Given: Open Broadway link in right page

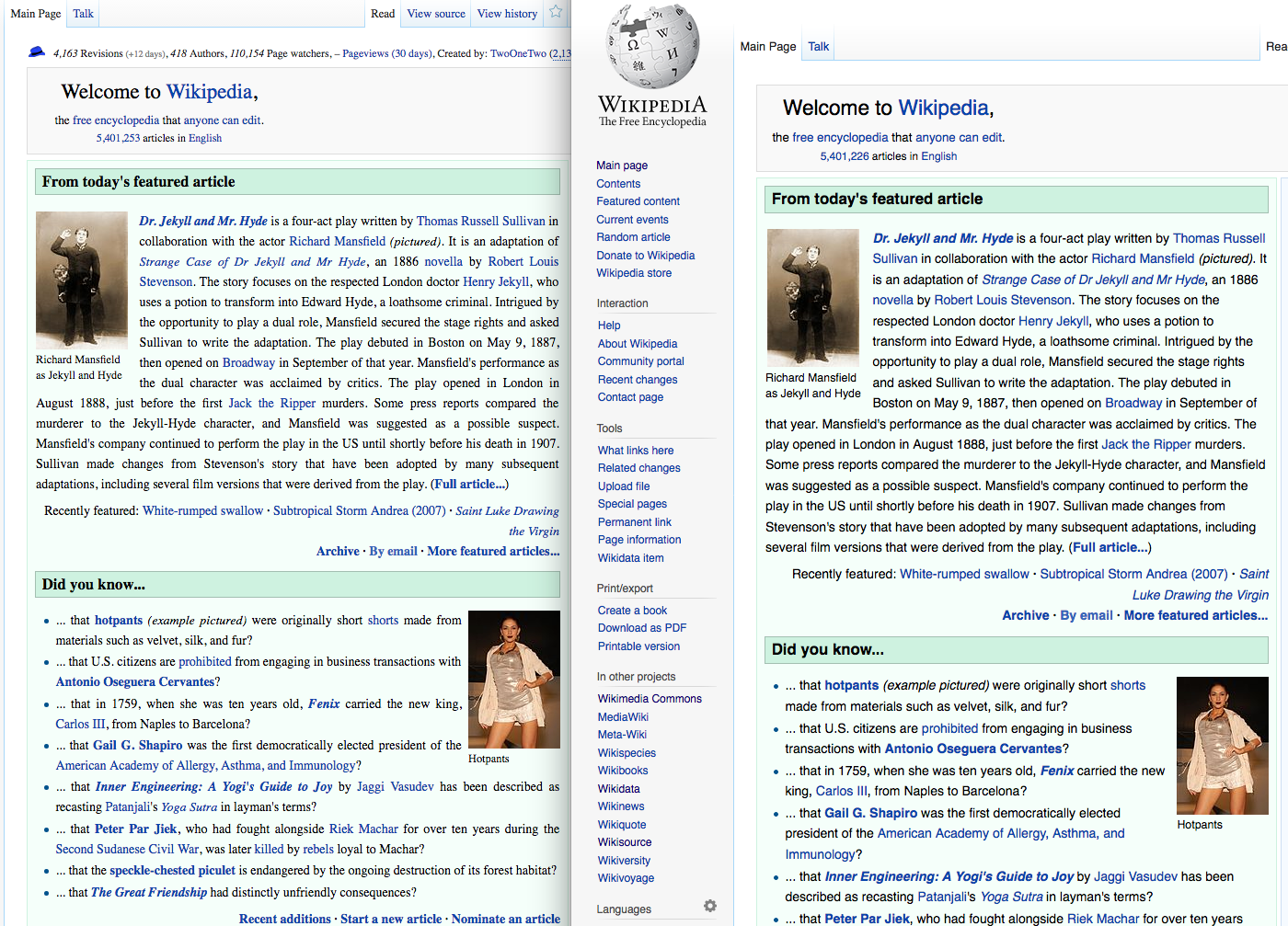Looking at the screenshot, I should click(1133, 403).
